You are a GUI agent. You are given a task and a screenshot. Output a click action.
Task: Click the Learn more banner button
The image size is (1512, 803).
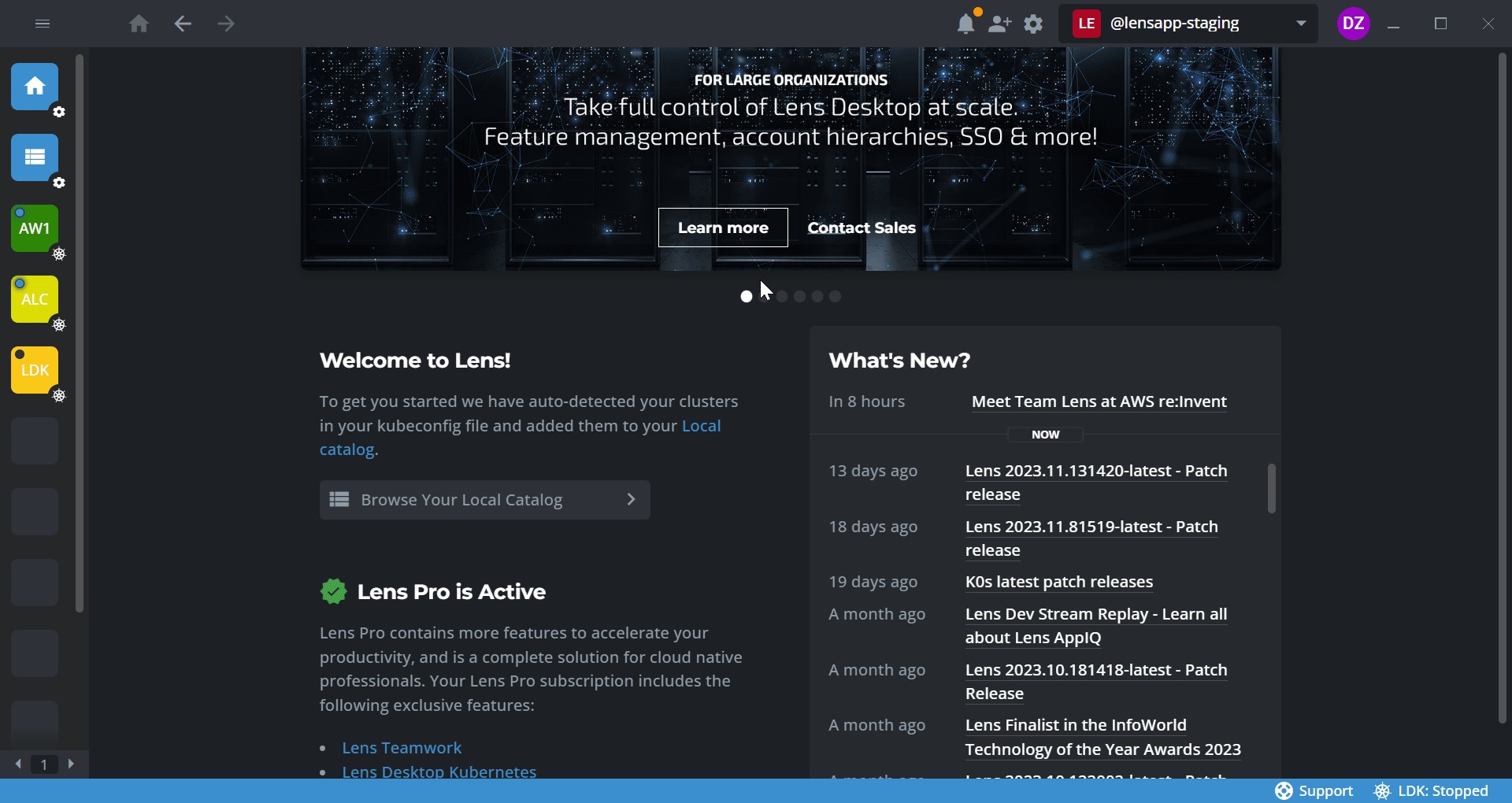(723, 228)
